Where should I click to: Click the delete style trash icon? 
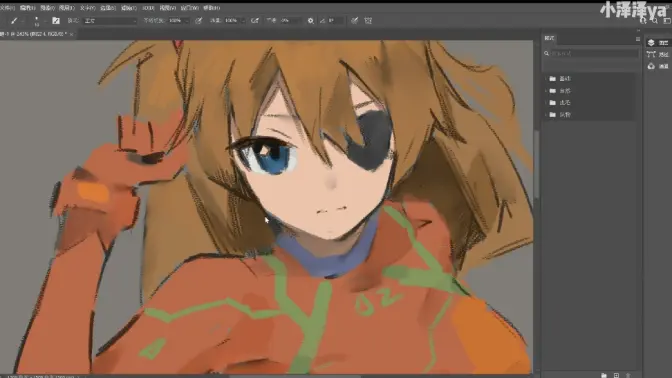[628, 375]
